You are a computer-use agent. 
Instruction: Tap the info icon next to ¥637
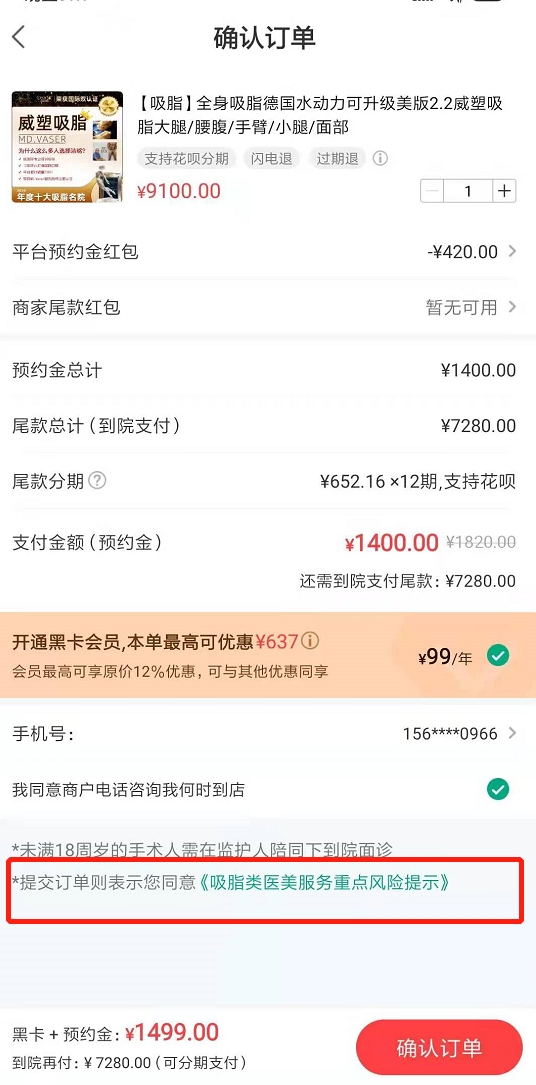pos(311,641)
